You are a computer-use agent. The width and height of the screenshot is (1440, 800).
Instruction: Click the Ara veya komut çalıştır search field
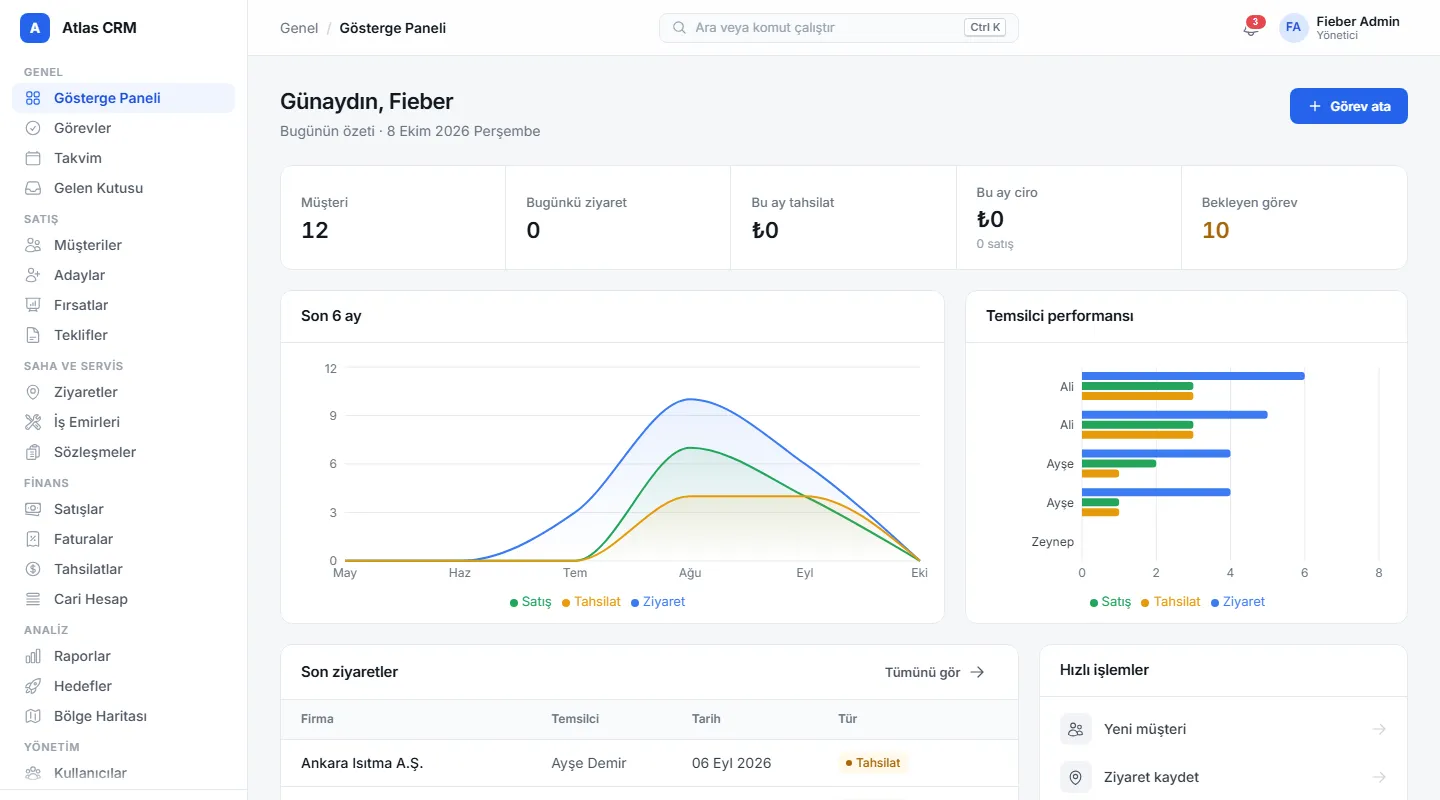pyautogui.click(x=839, y=28)
